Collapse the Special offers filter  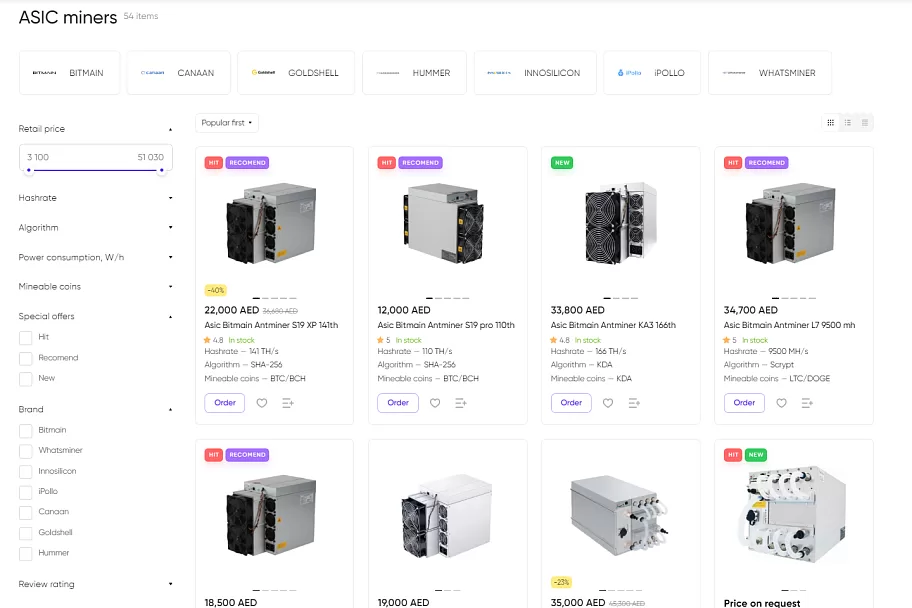[95, 316]
